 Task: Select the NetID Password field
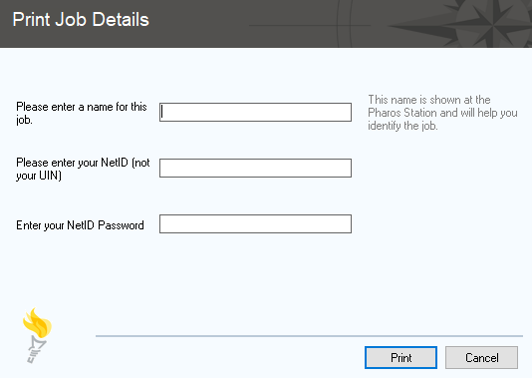[x=255, y=224]
